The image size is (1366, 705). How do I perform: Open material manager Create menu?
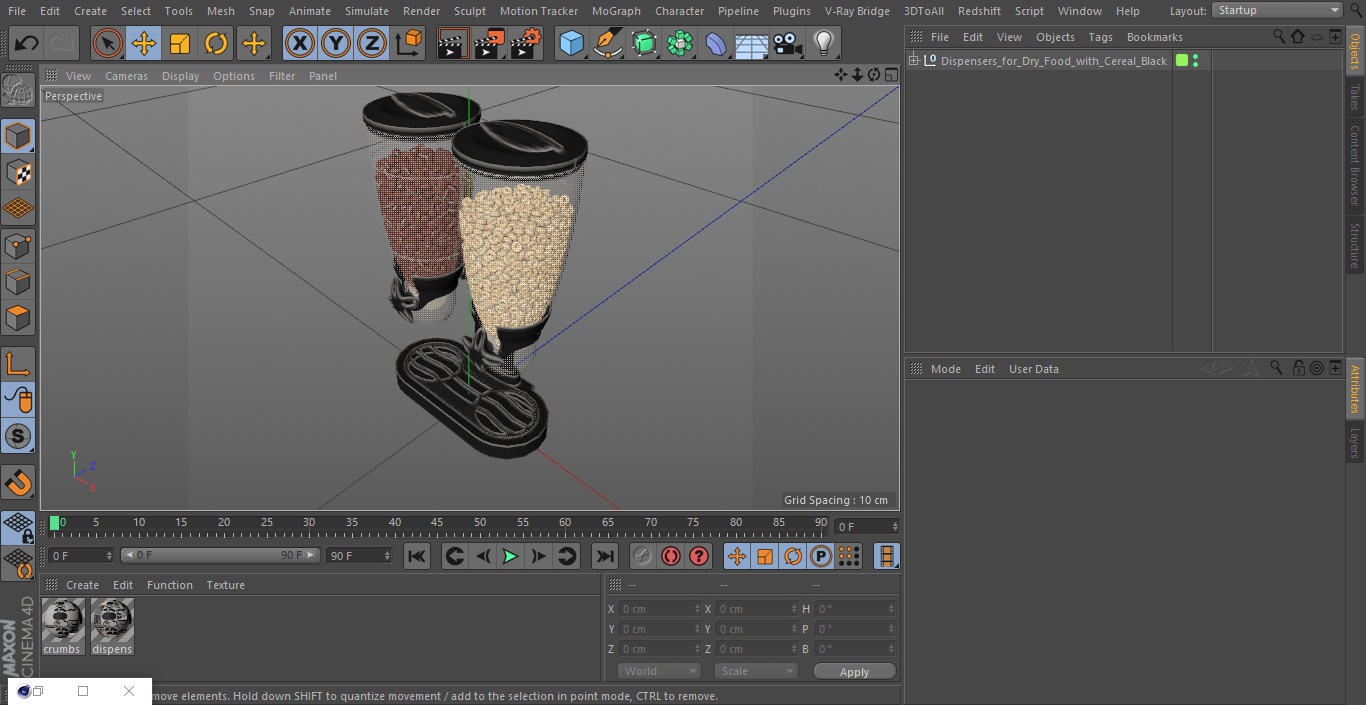[x=82, y=585]
